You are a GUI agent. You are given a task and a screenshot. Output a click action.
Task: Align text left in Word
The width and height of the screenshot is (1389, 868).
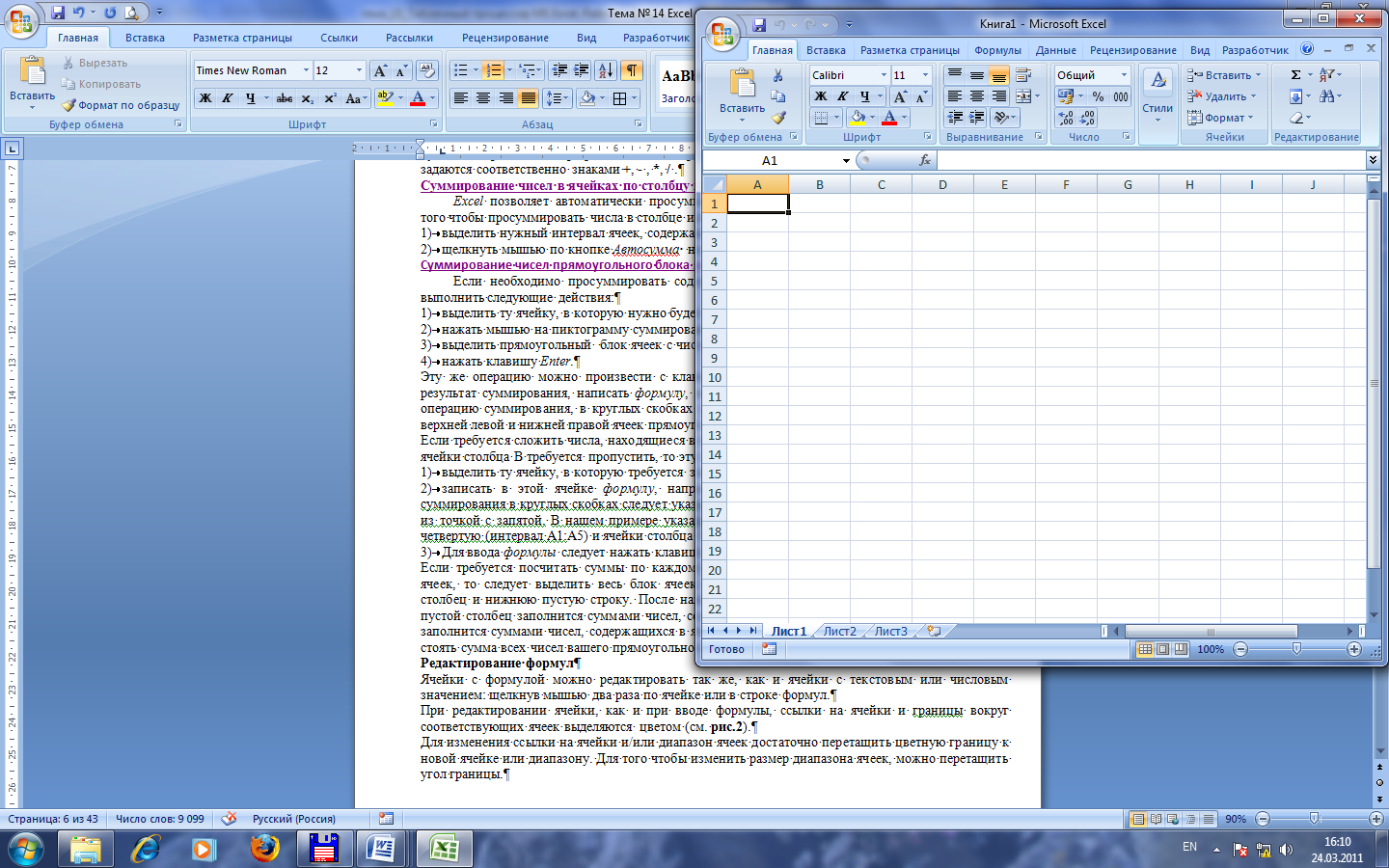tap(461, 98)
